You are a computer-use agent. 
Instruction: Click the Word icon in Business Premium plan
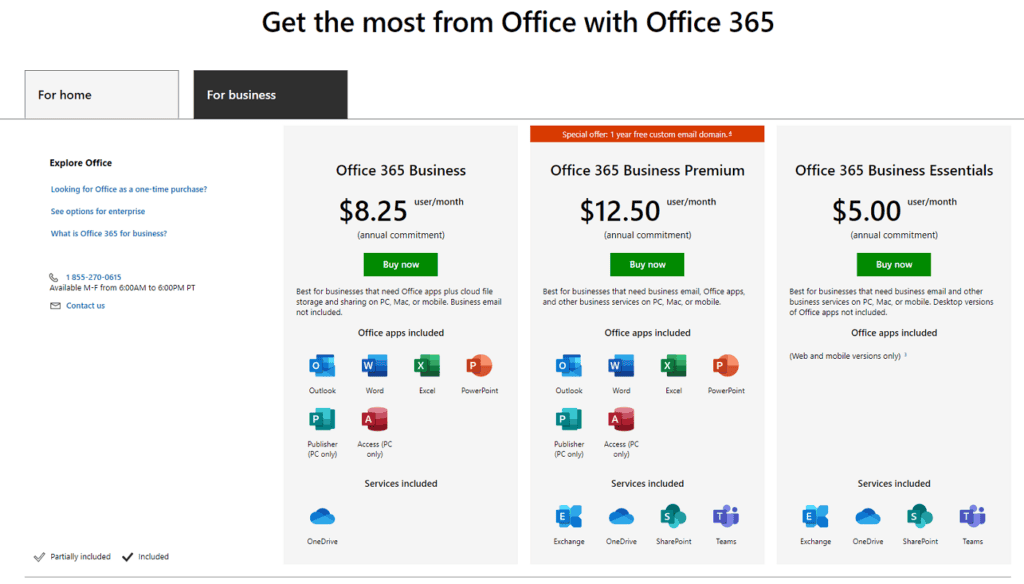coord(621,366)
